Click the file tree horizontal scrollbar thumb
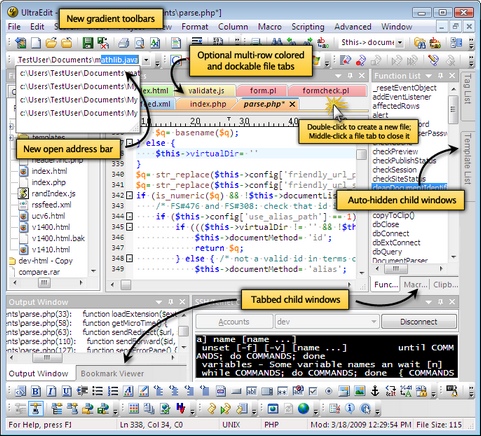Image resolution: width=481 pixels, height=436 pixels. tap(44, 283)
